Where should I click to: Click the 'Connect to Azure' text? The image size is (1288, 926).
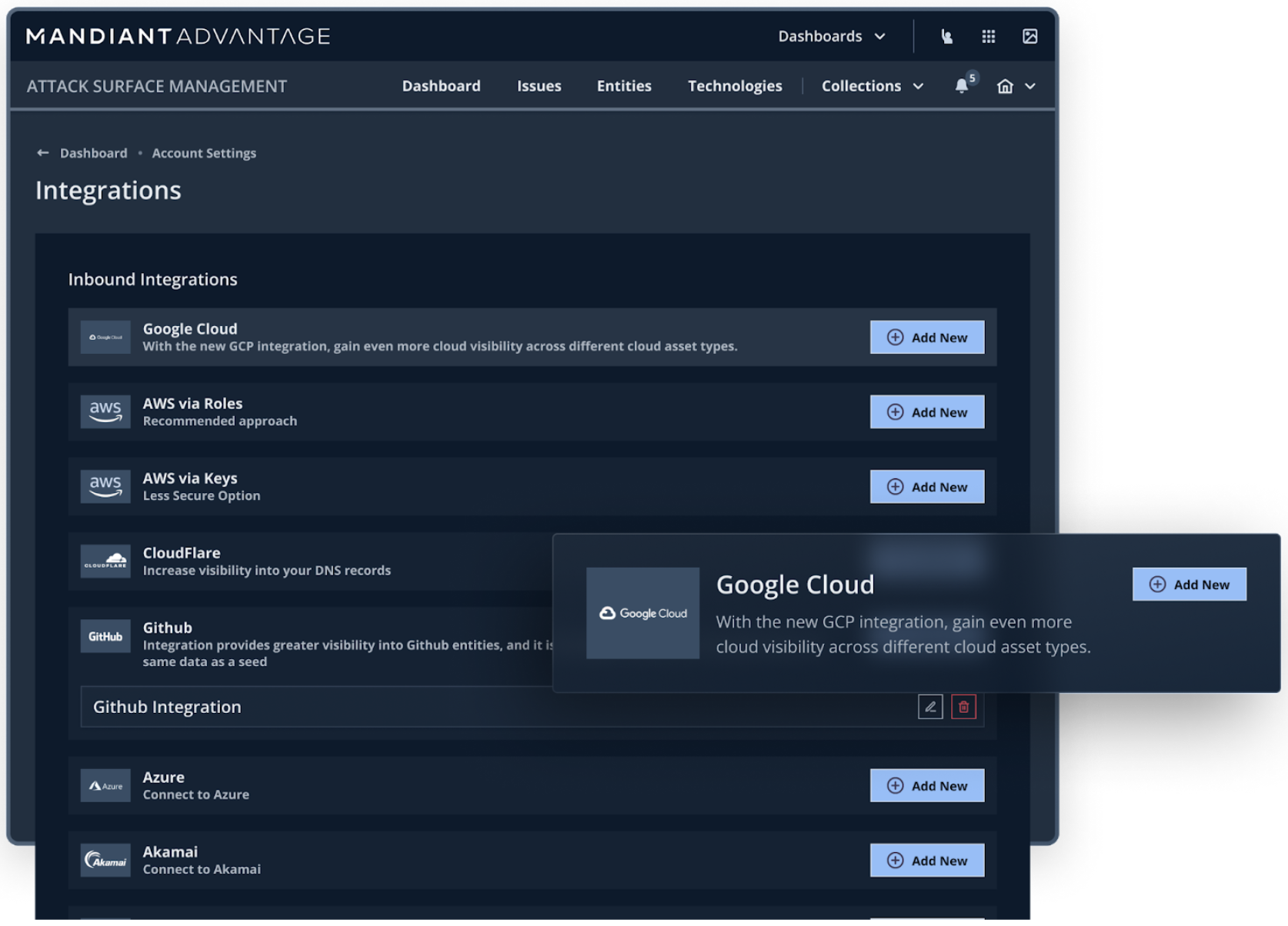pyautogui.click(x=196, y=795)
